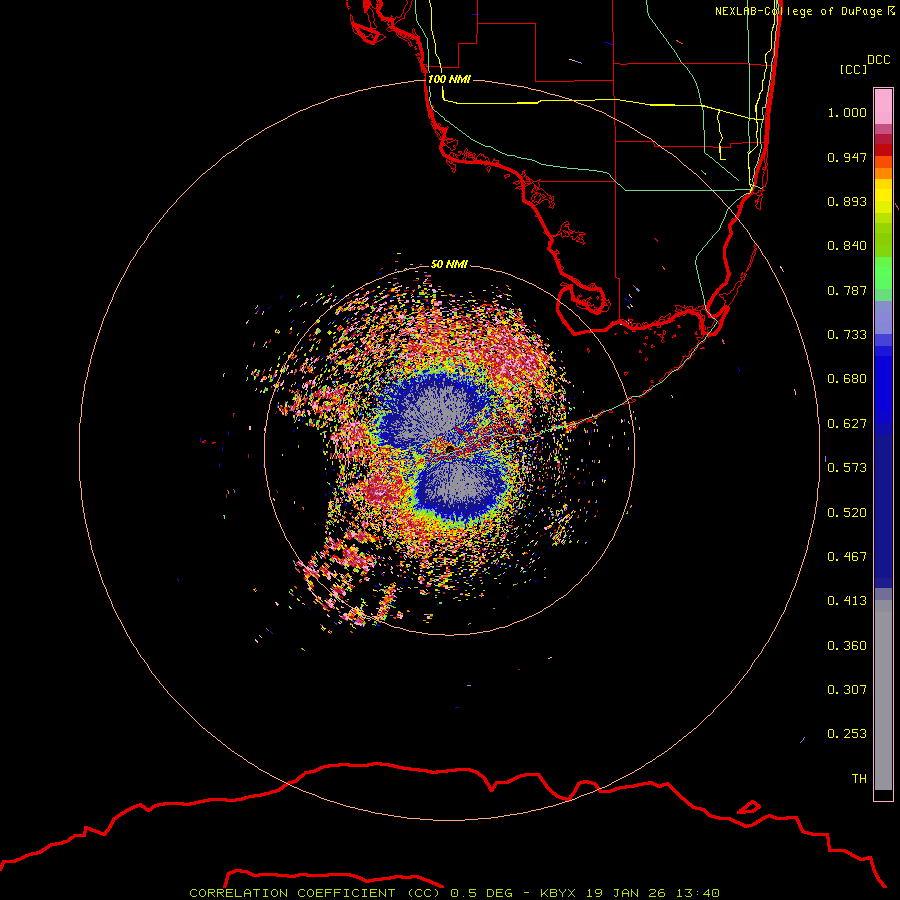Click the TH threshold label on the scale
900x900 pixels.
859,779
